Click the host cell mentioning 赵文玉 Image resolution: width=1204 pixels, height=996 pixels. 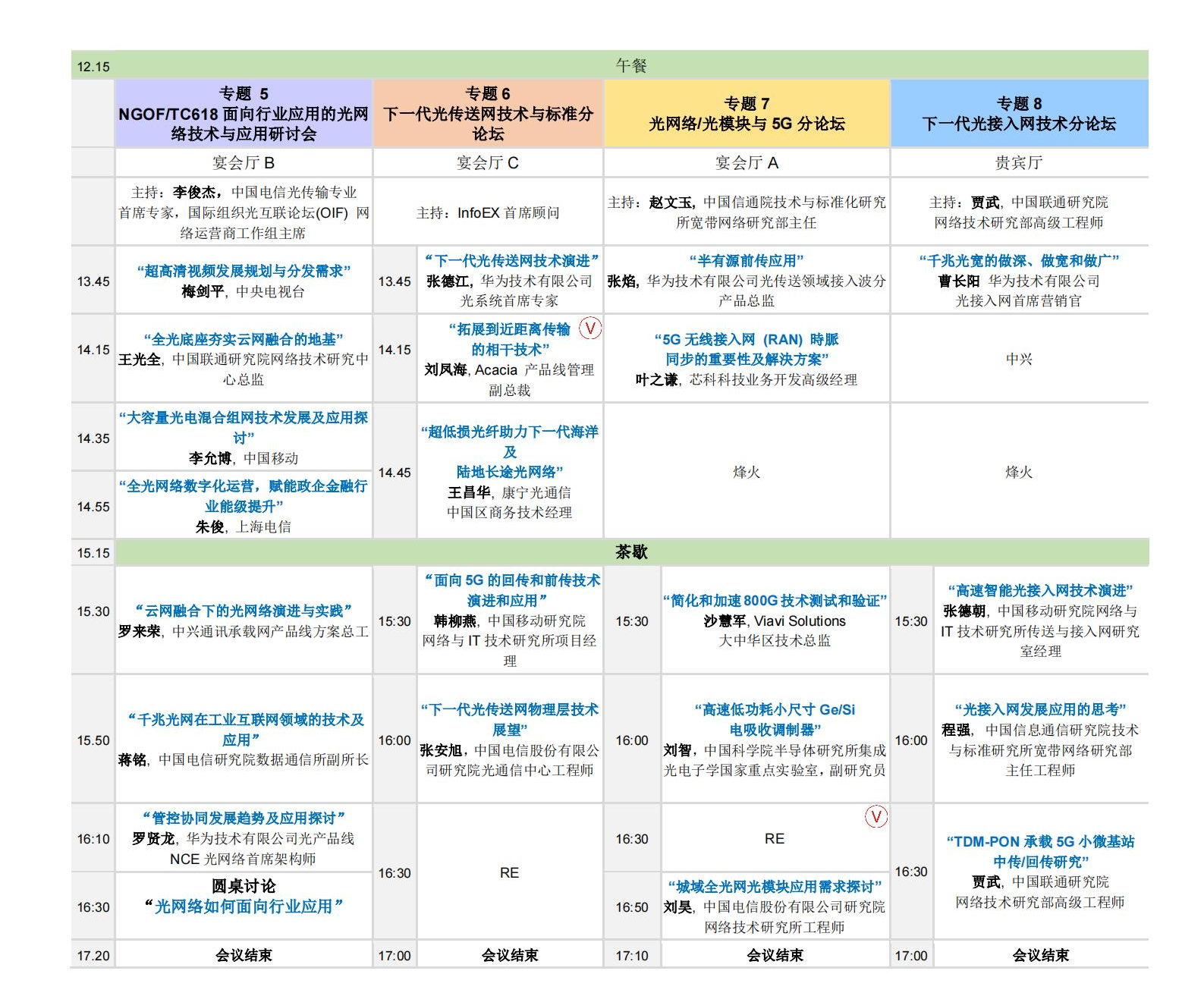tap(747, 212)
